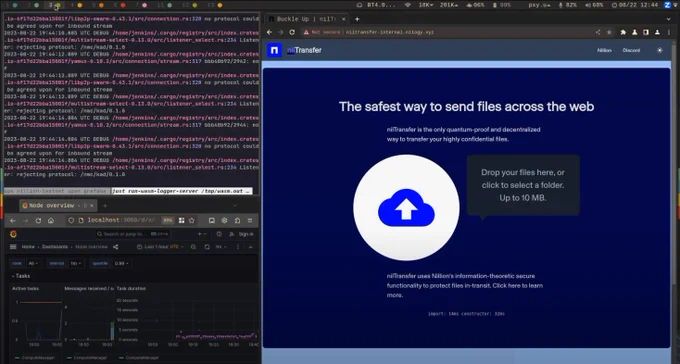Open the Discord link in the nilTransfer header

pos(631,50)
